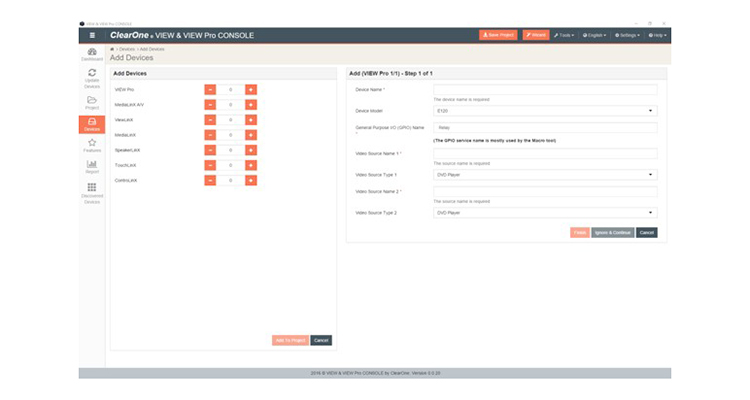Open Discovered Devices in sidebar

pos(92,193)
